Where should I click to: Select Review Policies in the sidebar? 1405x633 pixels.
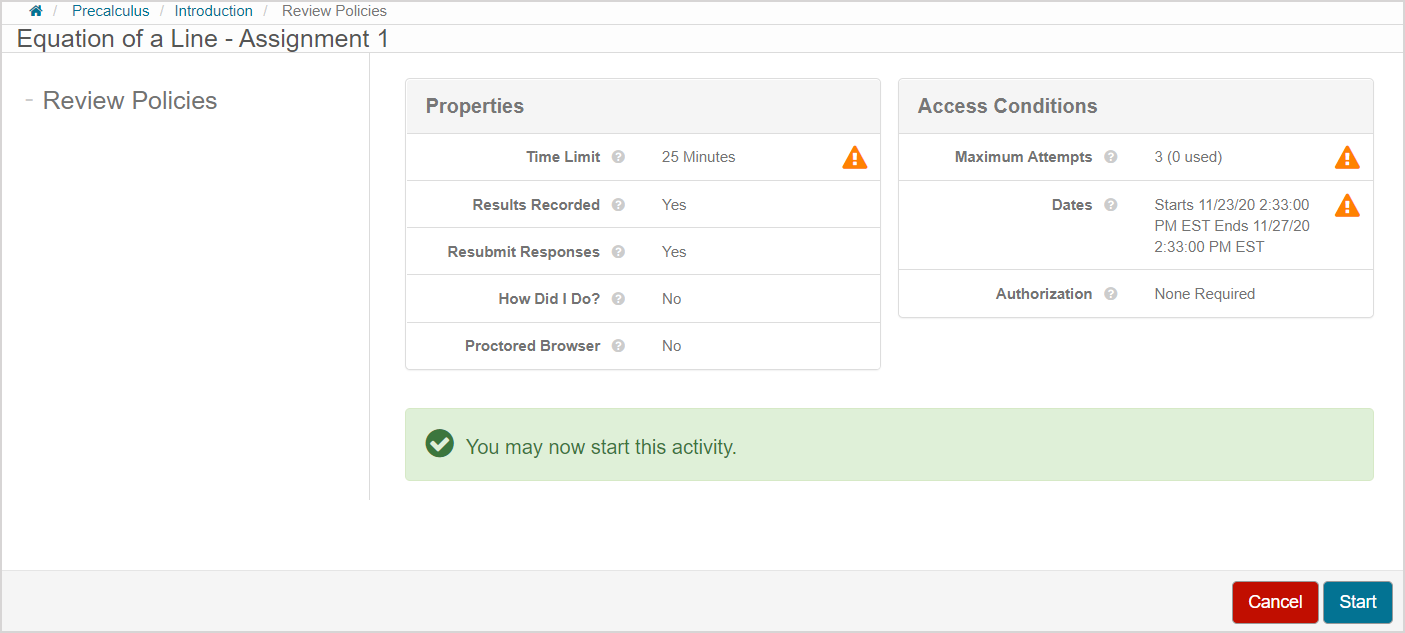[x=130, y=101]
